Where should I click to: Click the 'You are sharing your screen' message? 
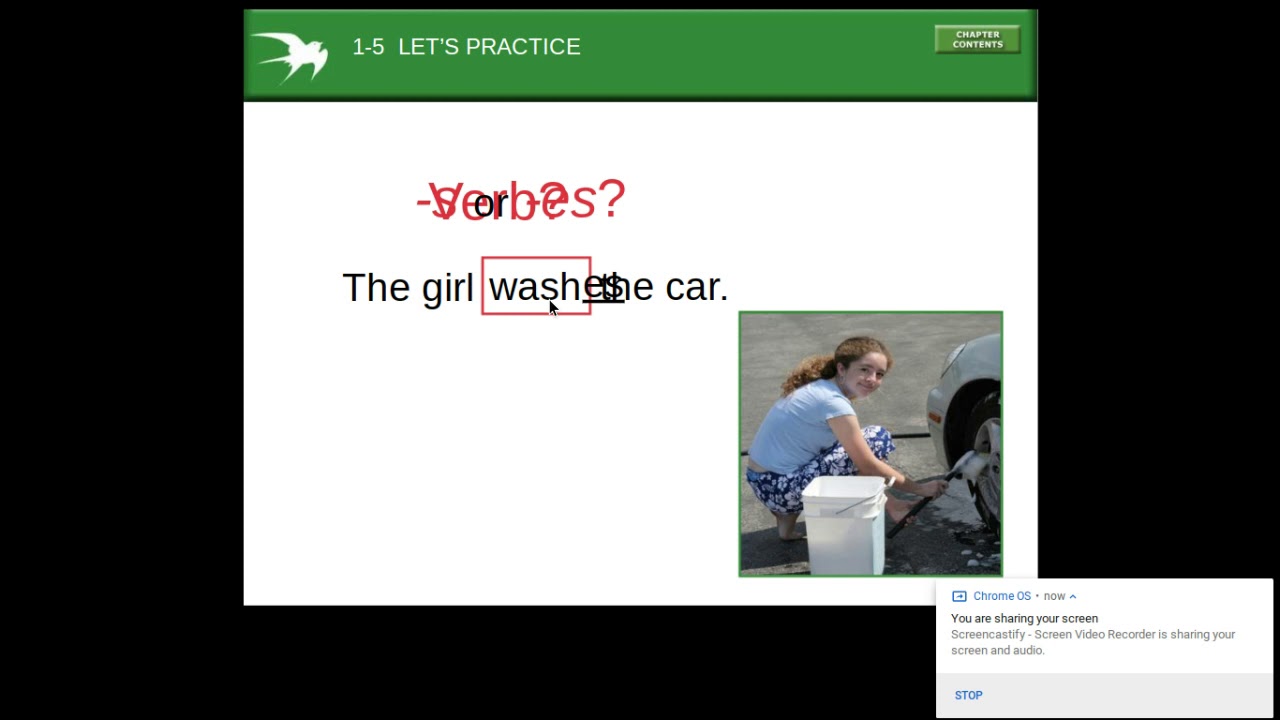[x=1024, y=618]
